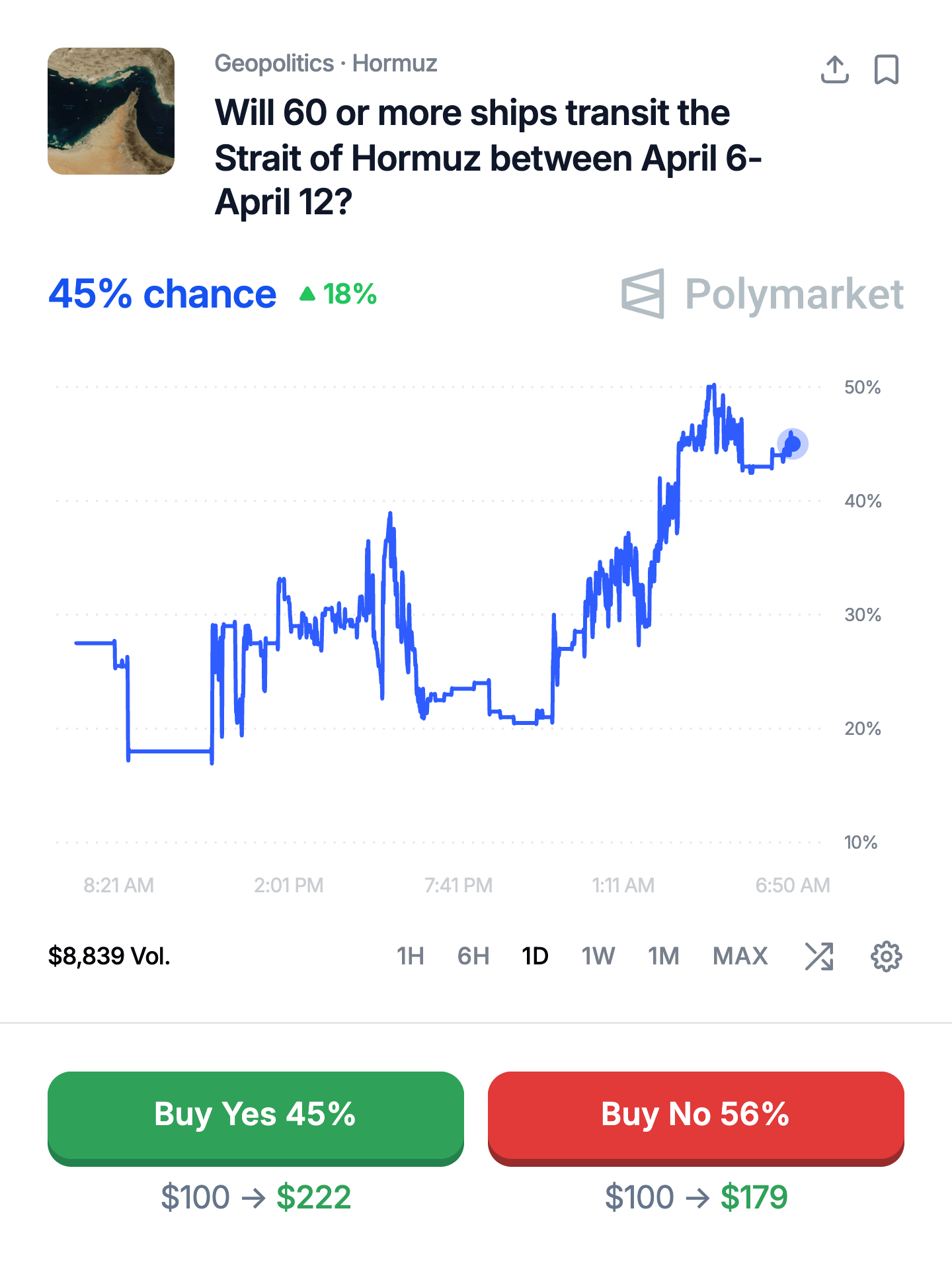Click the shuffle crossed-arrows icon

(819, 956)
